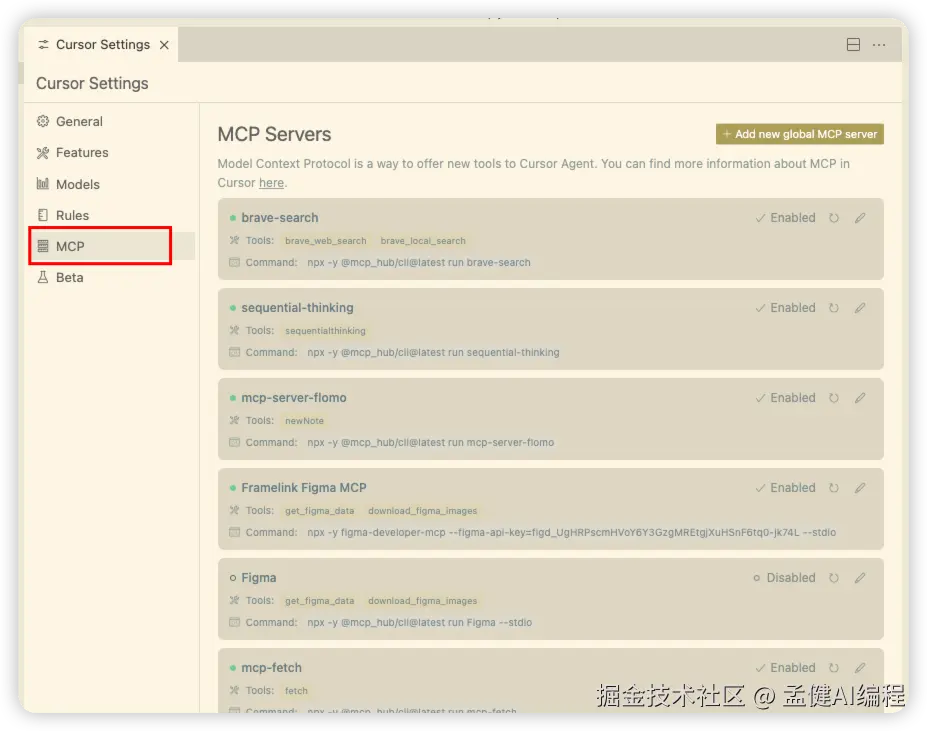The width and height of the screenshot is (927, 731).
Task: Click the figma-developer-mcp command text
Action: click(571, 532)
